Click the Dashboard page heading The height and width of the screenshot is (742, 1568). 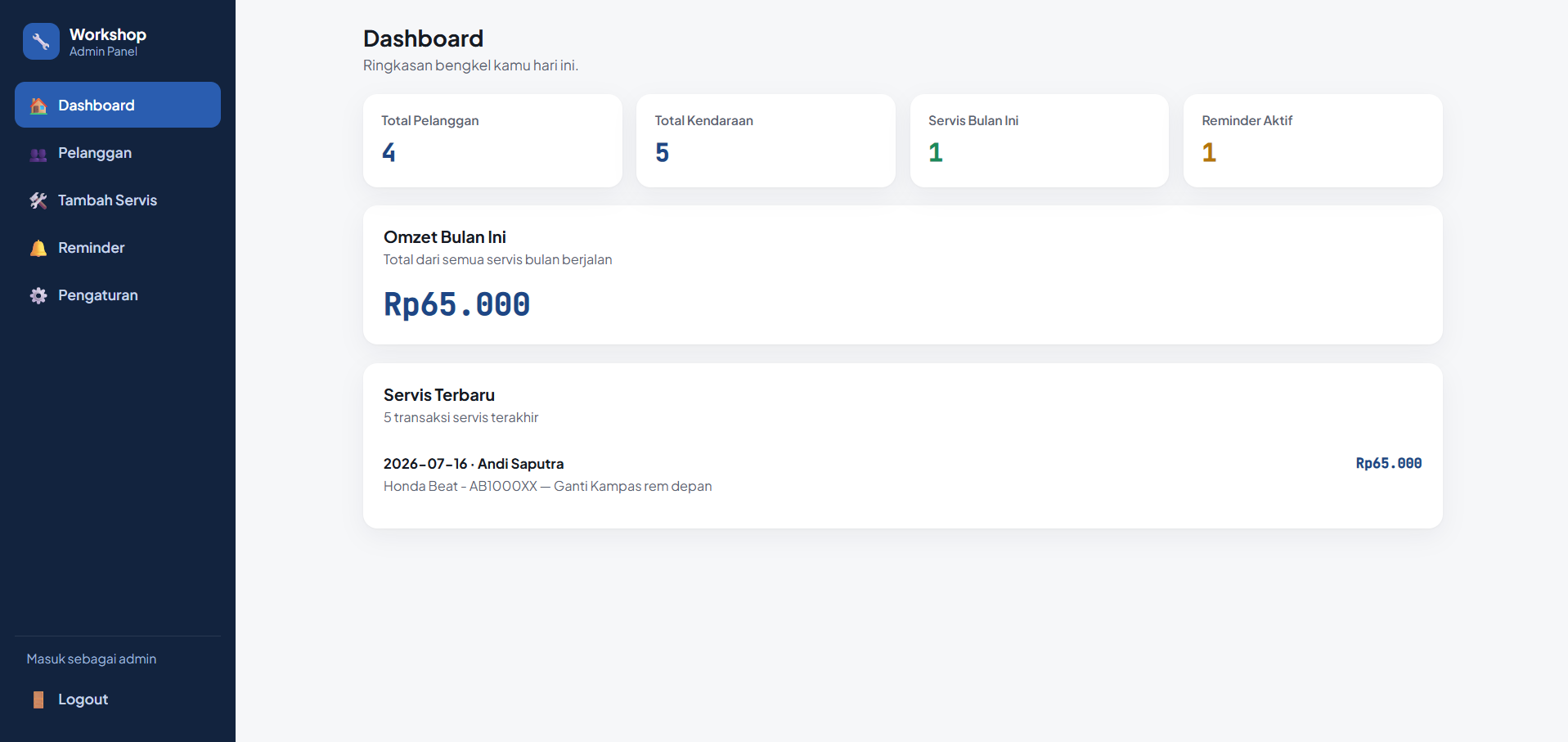(423, 38)
